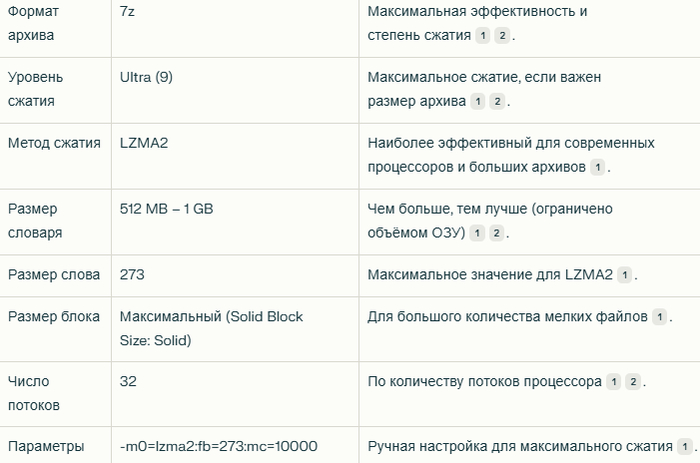
Task: Click citation 1 after 'размер архива'
Action: point(477,101)
